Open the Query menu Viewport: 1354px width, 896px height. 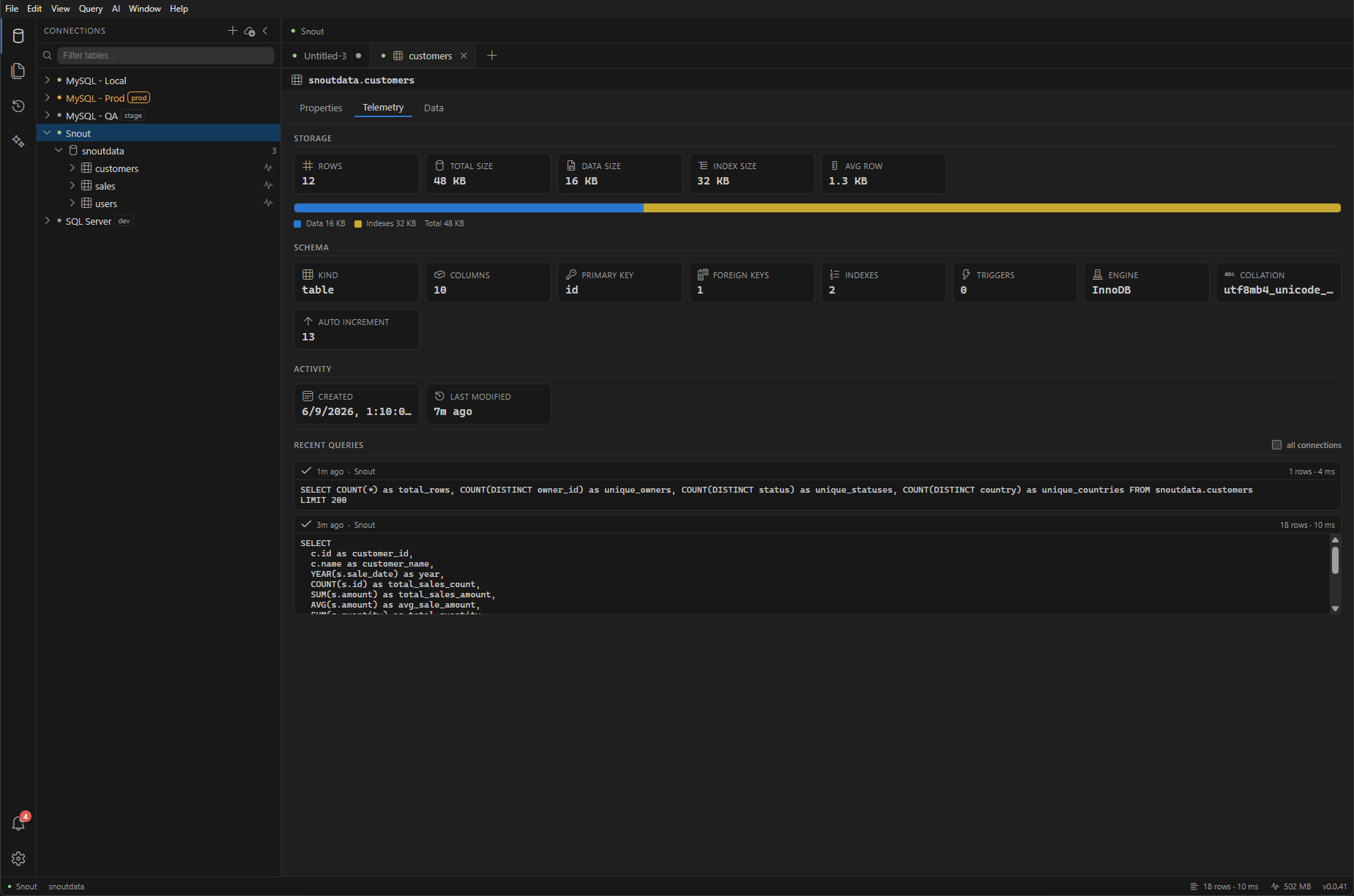point(91,9)
